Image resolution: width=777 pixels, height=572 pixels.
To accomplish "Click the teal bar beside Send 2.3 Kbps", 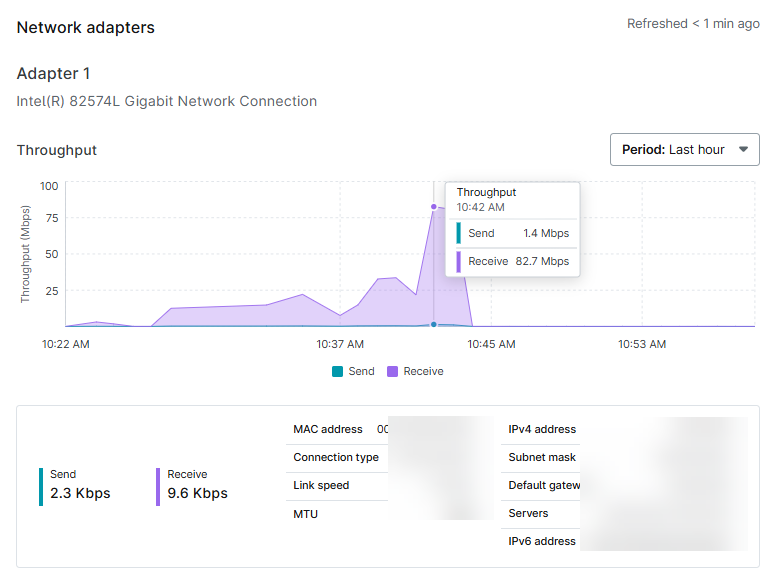I will click(x=41, y=486).
